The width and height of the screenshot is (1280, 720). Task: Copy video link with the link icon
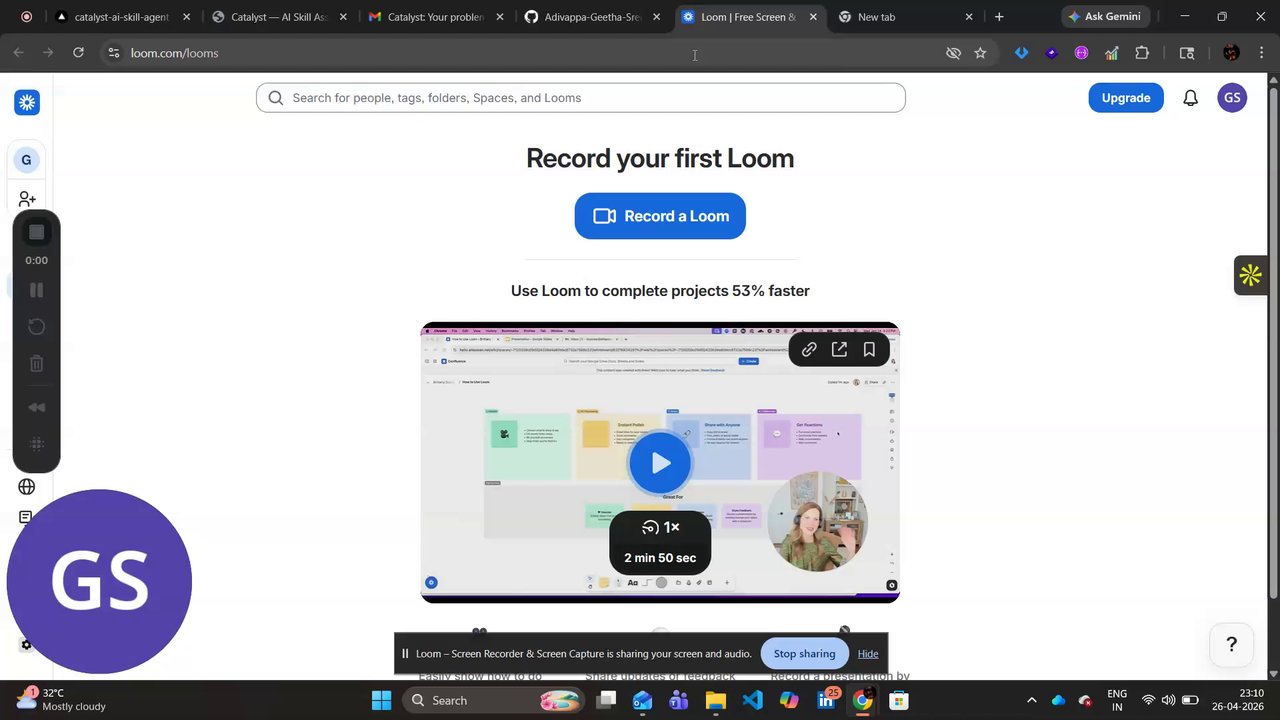pyautogui.click(x=809, y=349)
